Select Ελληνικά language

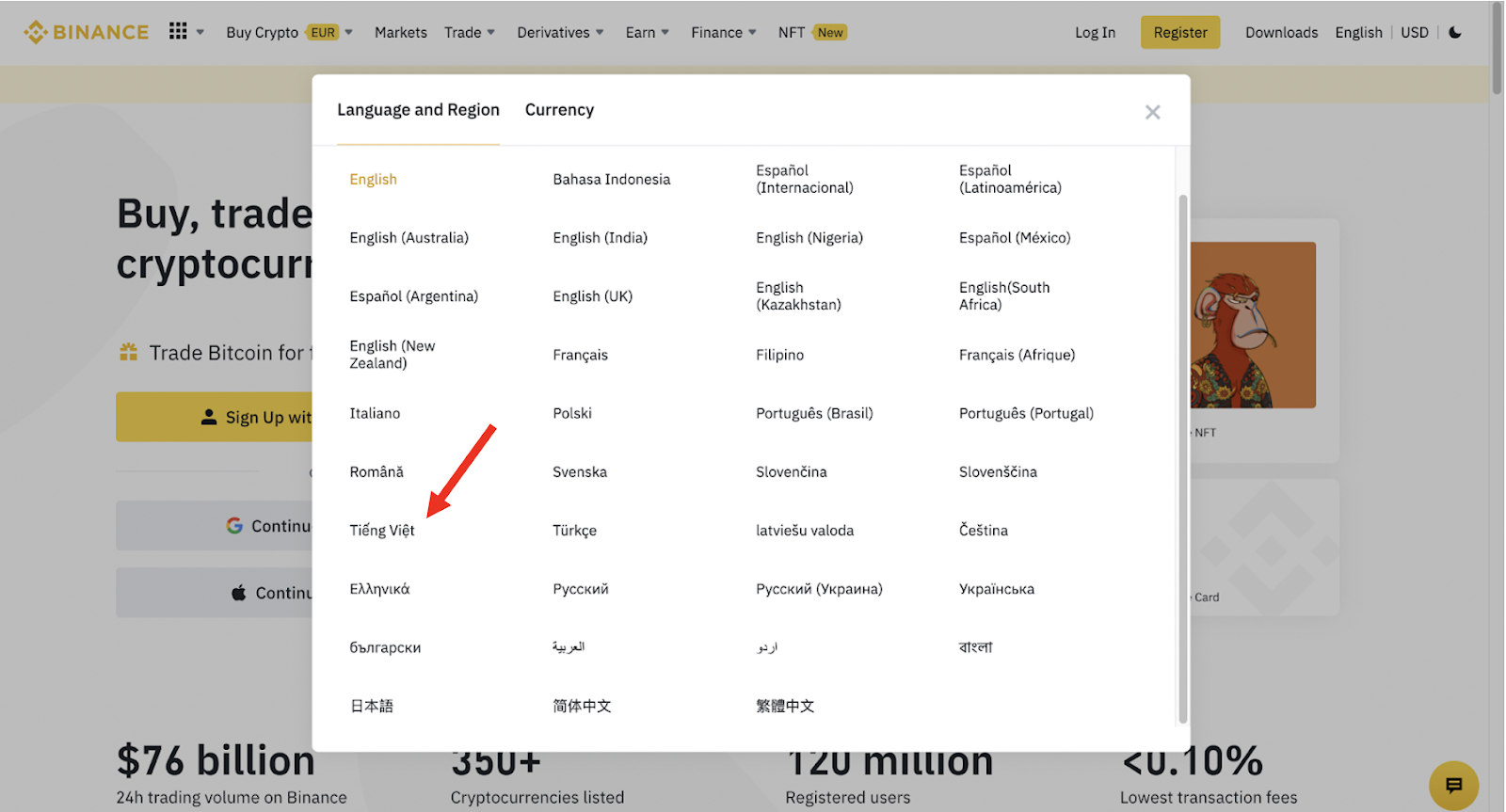(379, 589)
